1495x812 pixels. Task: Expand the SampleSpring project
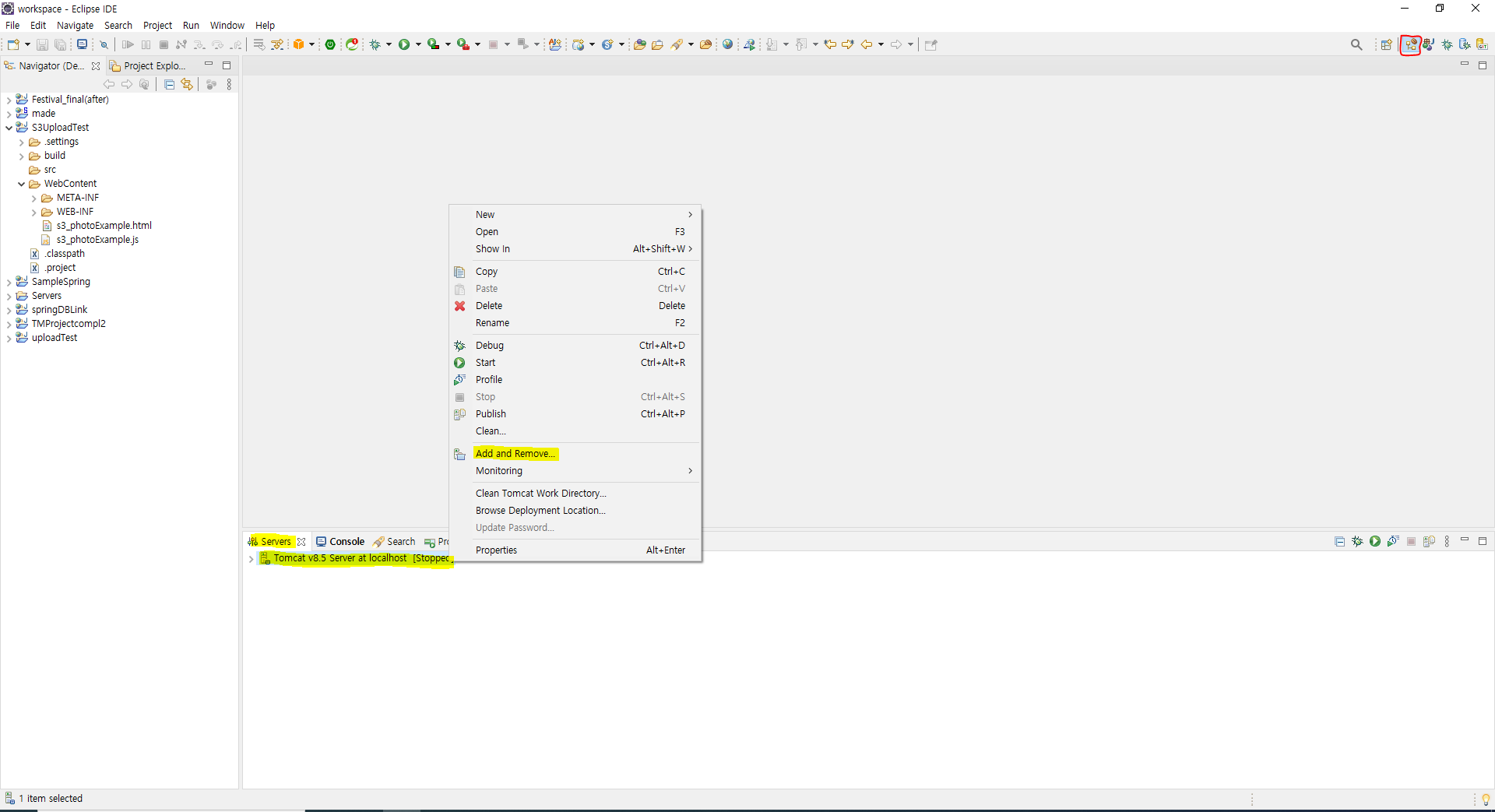9,282
